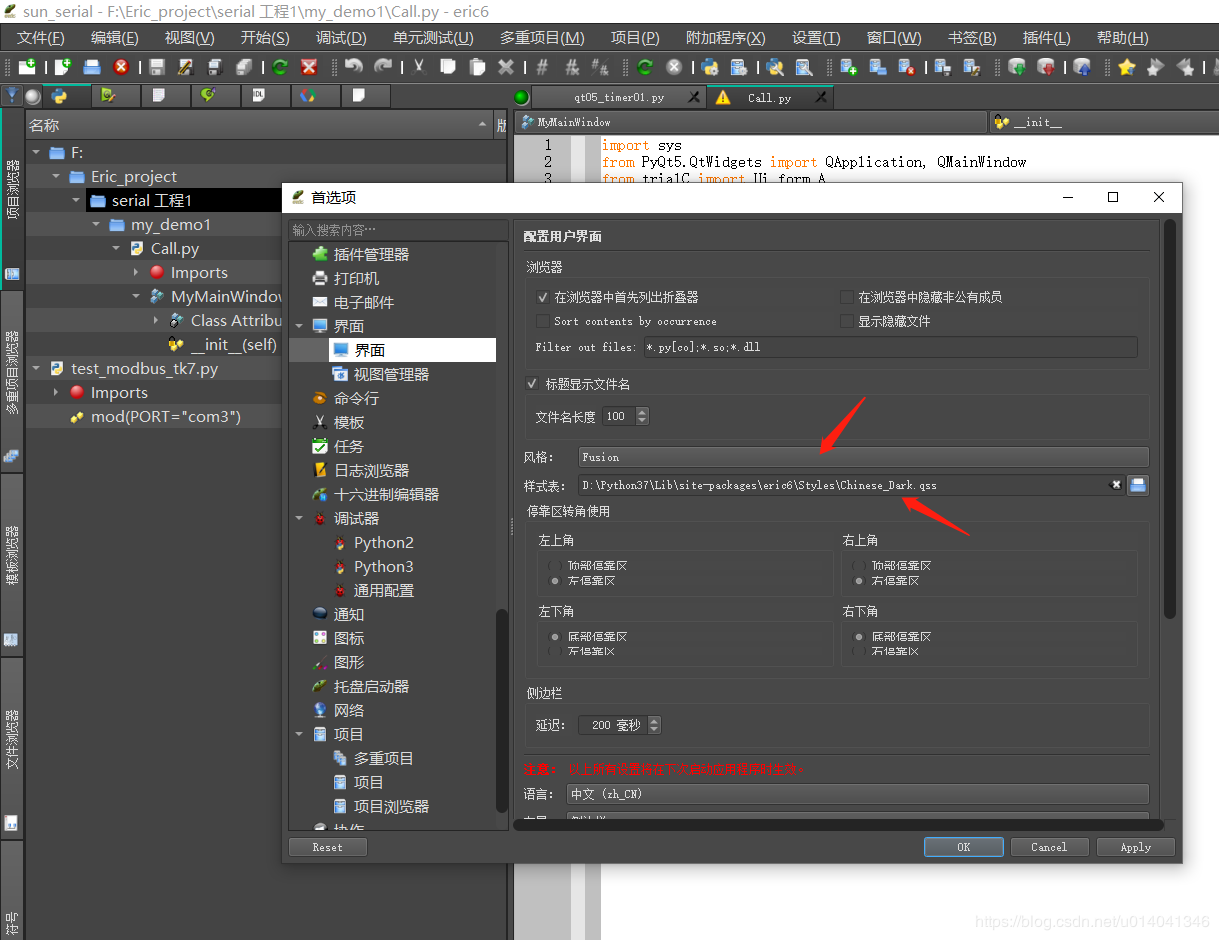Click the forms tab icon in project browser
This screenshot has width=1219, height=940.
pos(108,96)
